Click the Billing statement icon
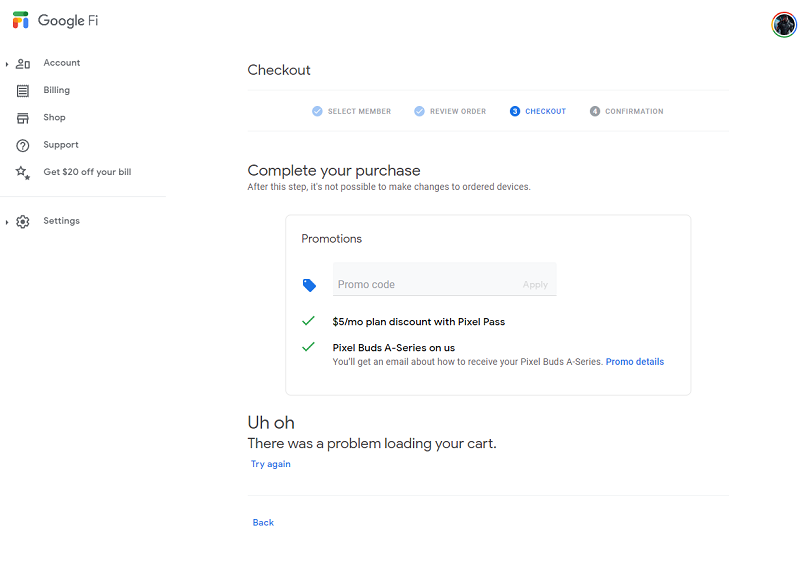Screen dimensions: 809x588 click(23, 91)
